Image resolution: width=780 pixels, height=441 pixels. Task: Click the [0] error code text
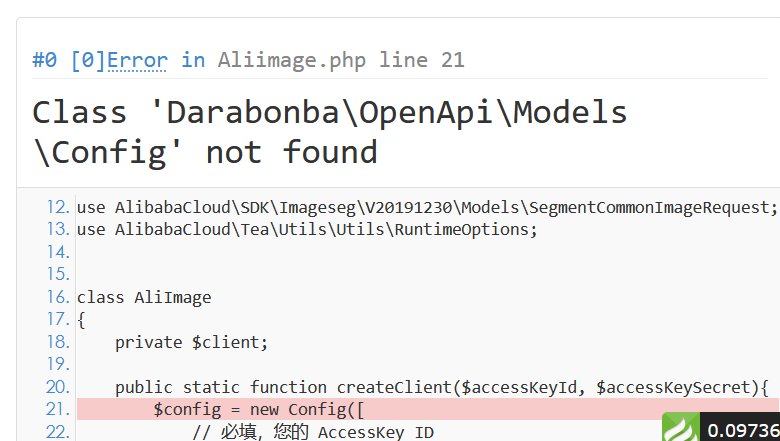89,60
